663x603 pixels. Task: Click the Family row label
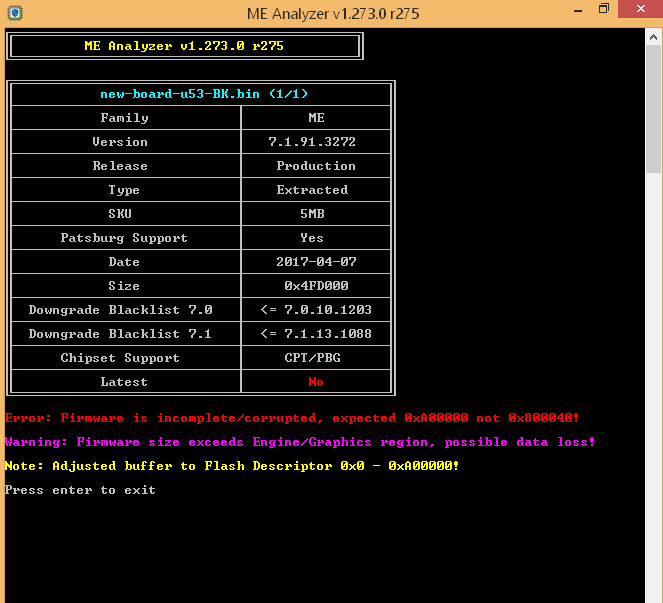coord(124,118)
